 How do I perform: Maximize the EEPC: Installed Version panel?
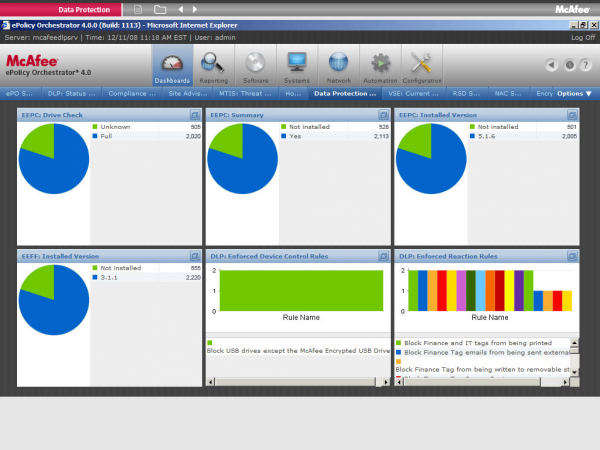pos(572,115)
